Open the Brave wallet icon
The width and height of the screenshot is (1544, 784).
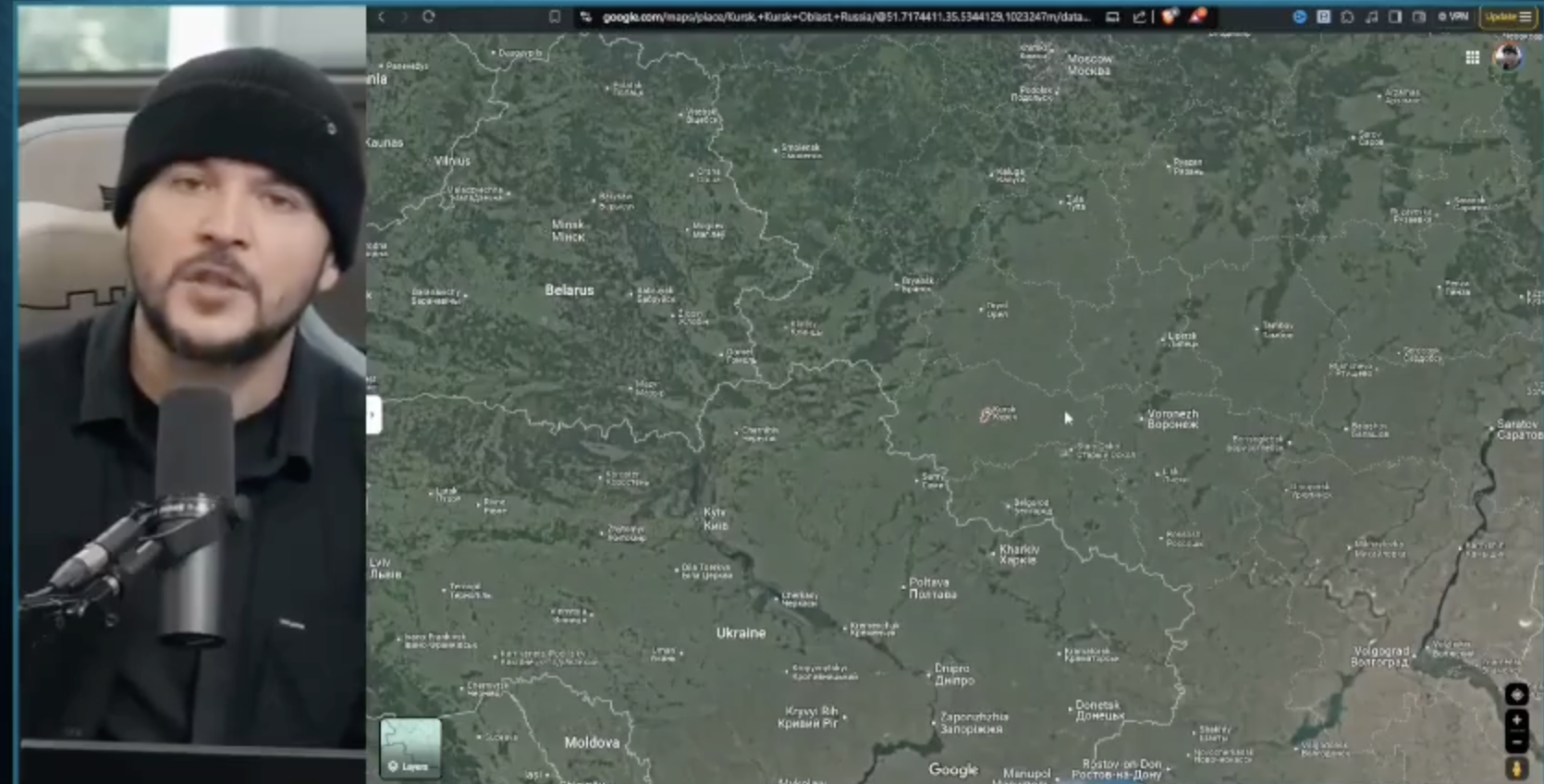tap(1419, 17)
